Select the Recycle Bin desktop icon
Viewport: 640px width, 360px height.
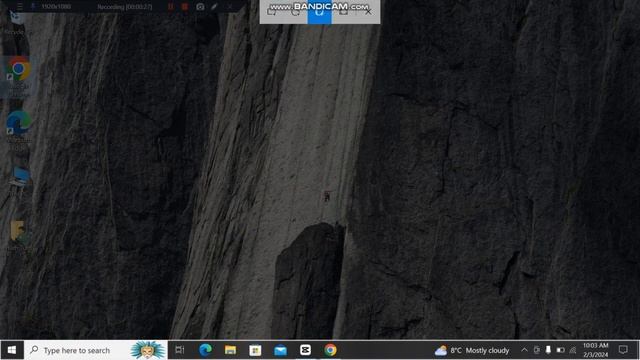(x=16, y=22)
